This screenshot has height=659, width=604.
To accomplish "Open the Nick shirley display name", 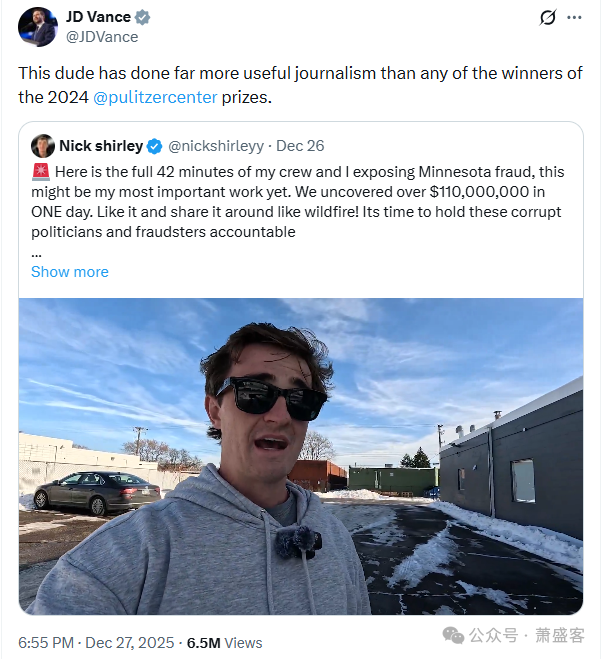I will (x=101, y=146).
